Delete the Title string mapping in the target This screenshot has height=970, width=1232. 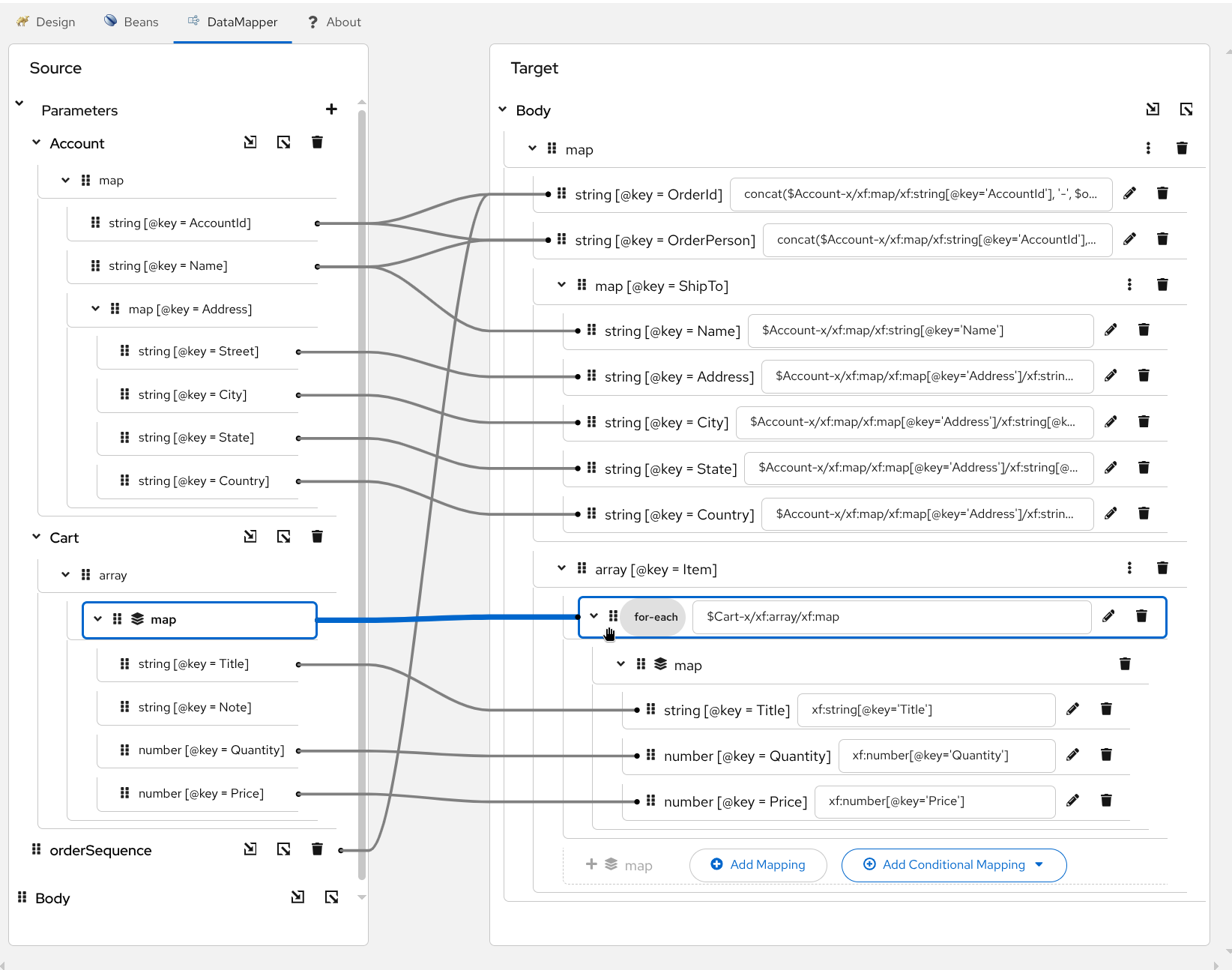[1106, 708]
